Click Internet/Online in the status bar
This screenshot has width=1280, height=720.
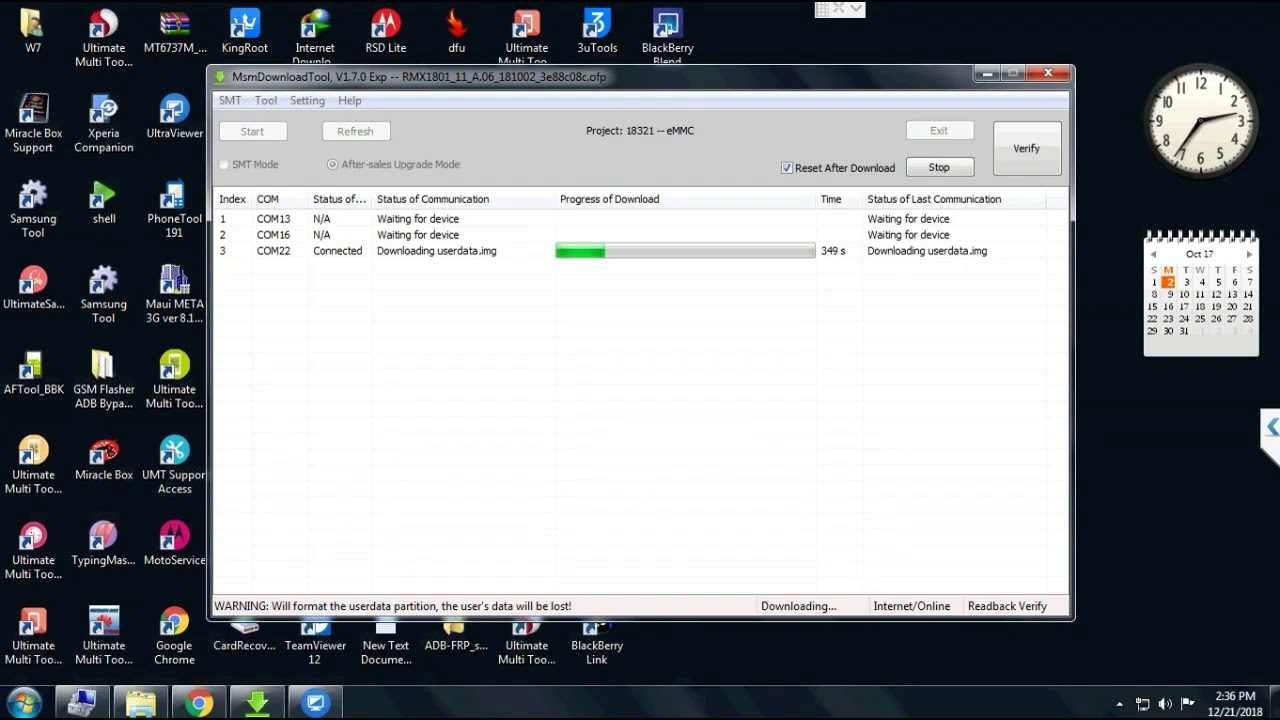(911, 606)
